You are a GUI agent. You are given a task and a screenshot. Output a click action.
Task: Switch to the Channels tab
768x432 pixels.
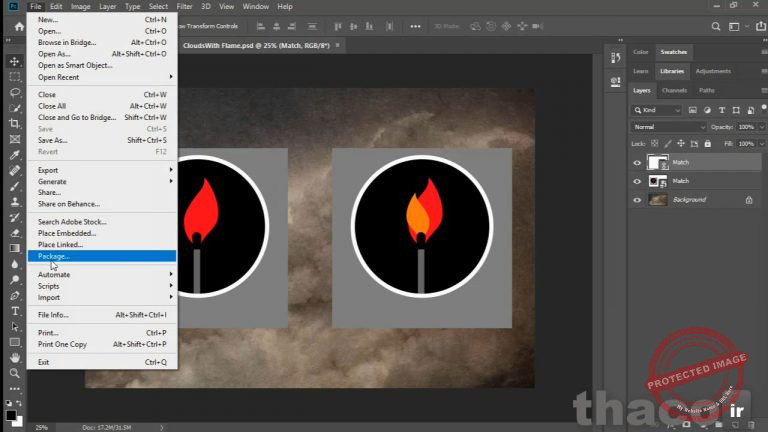(674, 91)
